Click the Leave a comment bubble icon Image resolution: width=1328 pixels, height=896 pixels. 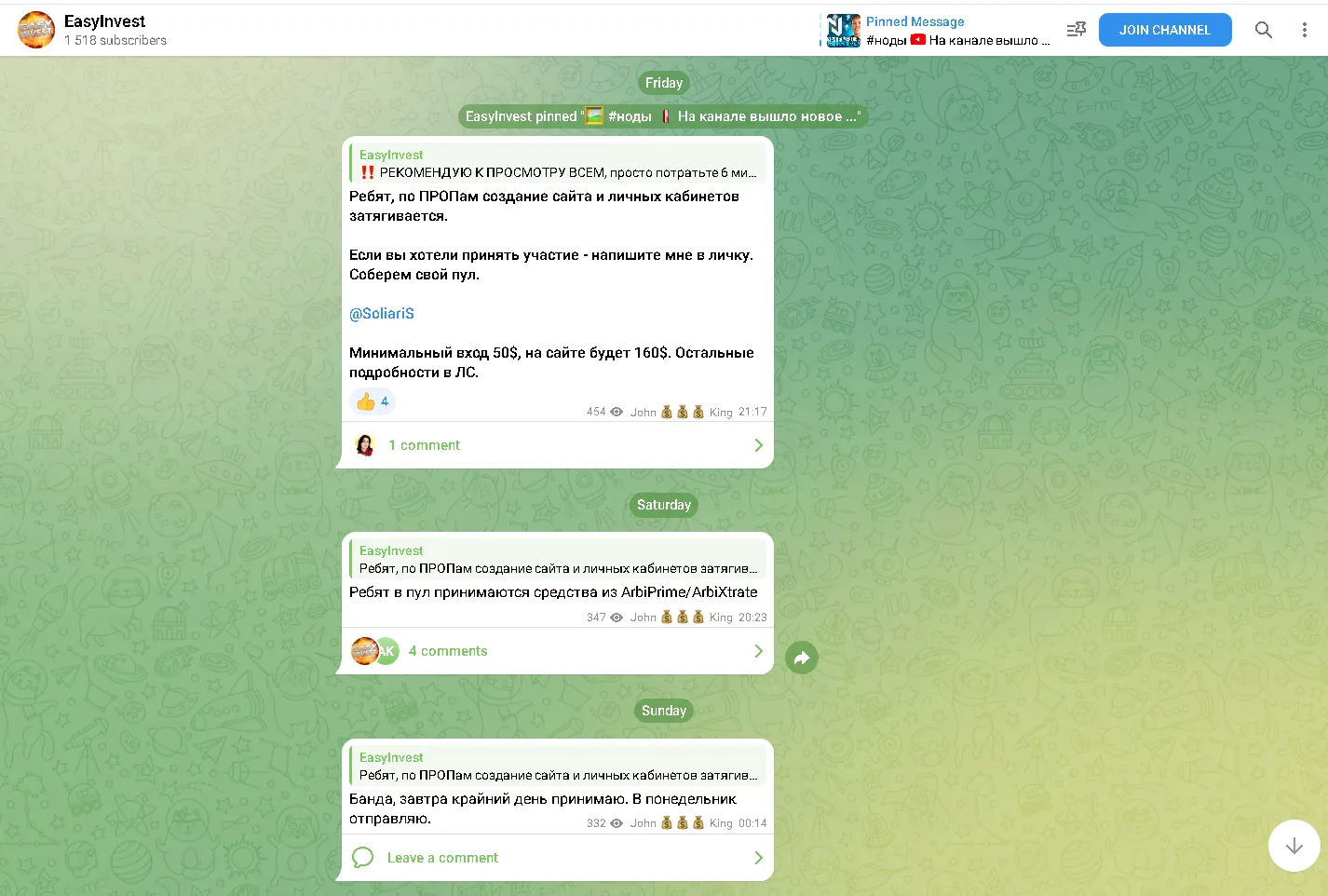(363, 858)
